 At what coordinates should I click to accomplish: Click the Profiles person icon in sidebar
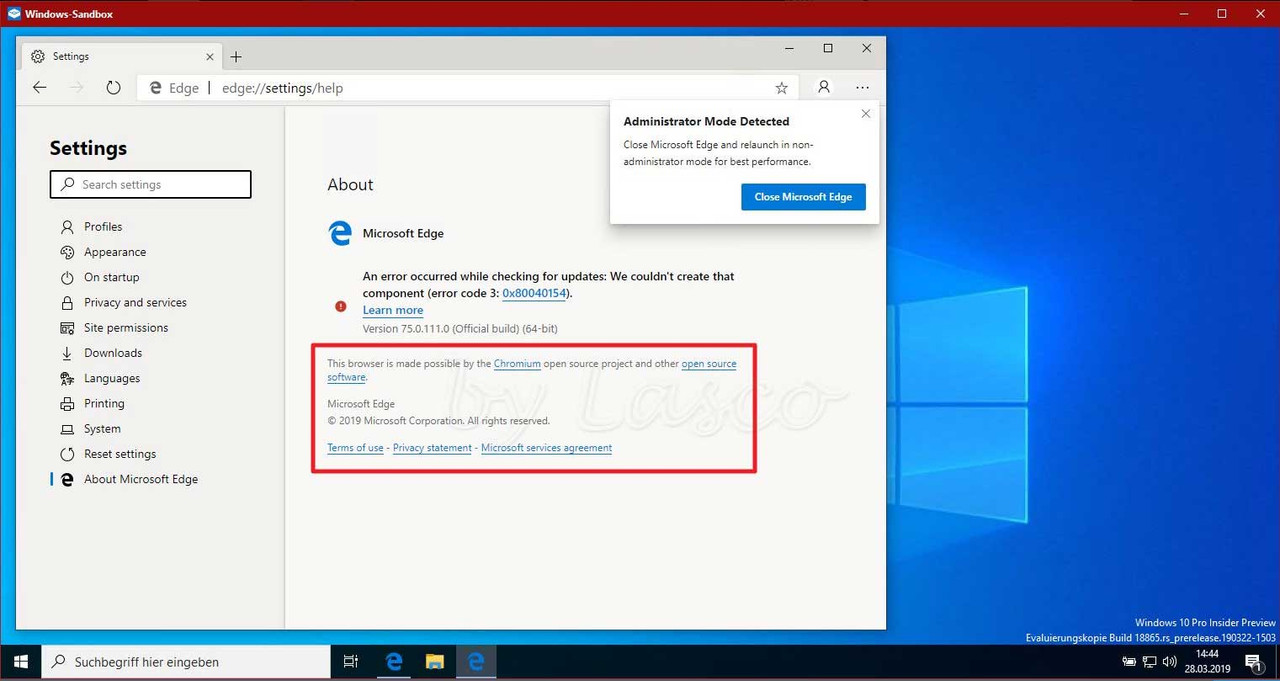pos(67,227)
